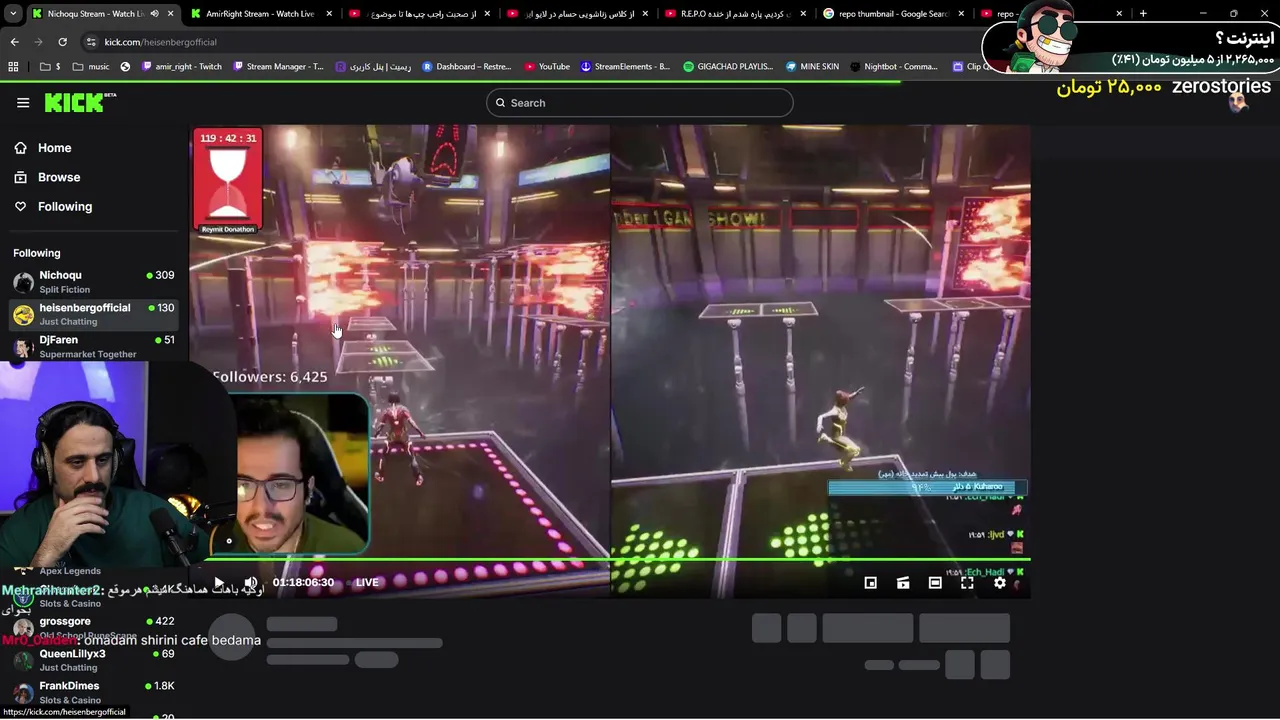This screenshot has height=720, width=1280.
Task: Switch to repo thumbnail Google Search tab
Action: point(893,14)
